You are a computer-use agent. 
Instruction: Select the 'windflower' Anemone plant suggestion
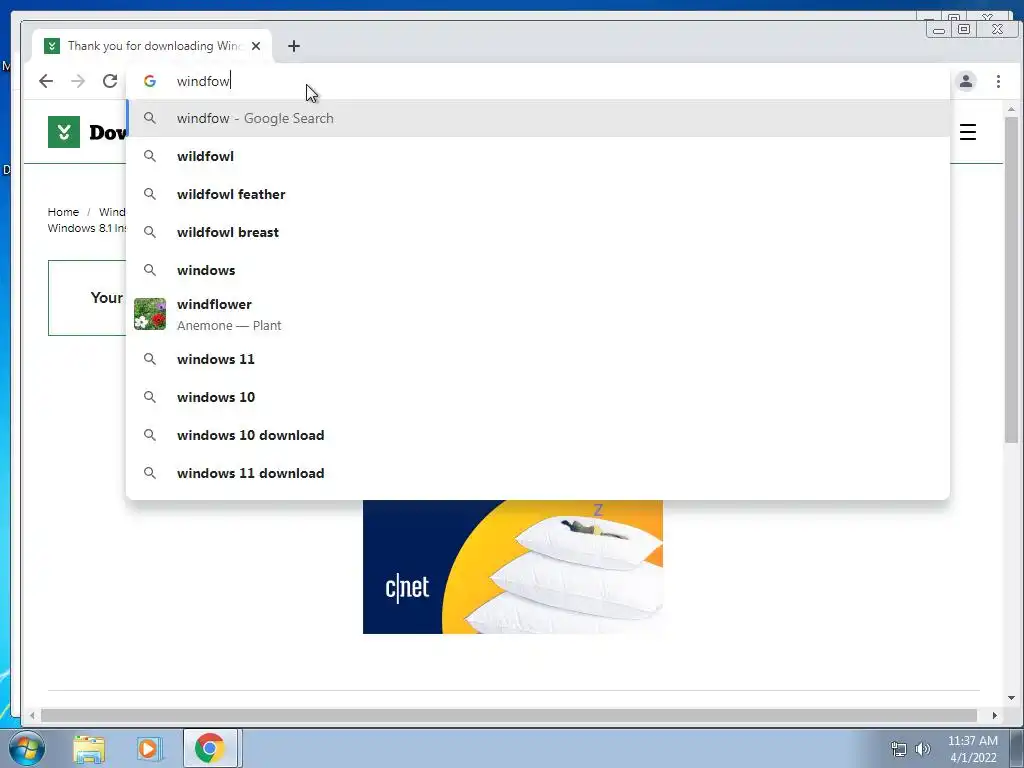click(x=538, y=314)
